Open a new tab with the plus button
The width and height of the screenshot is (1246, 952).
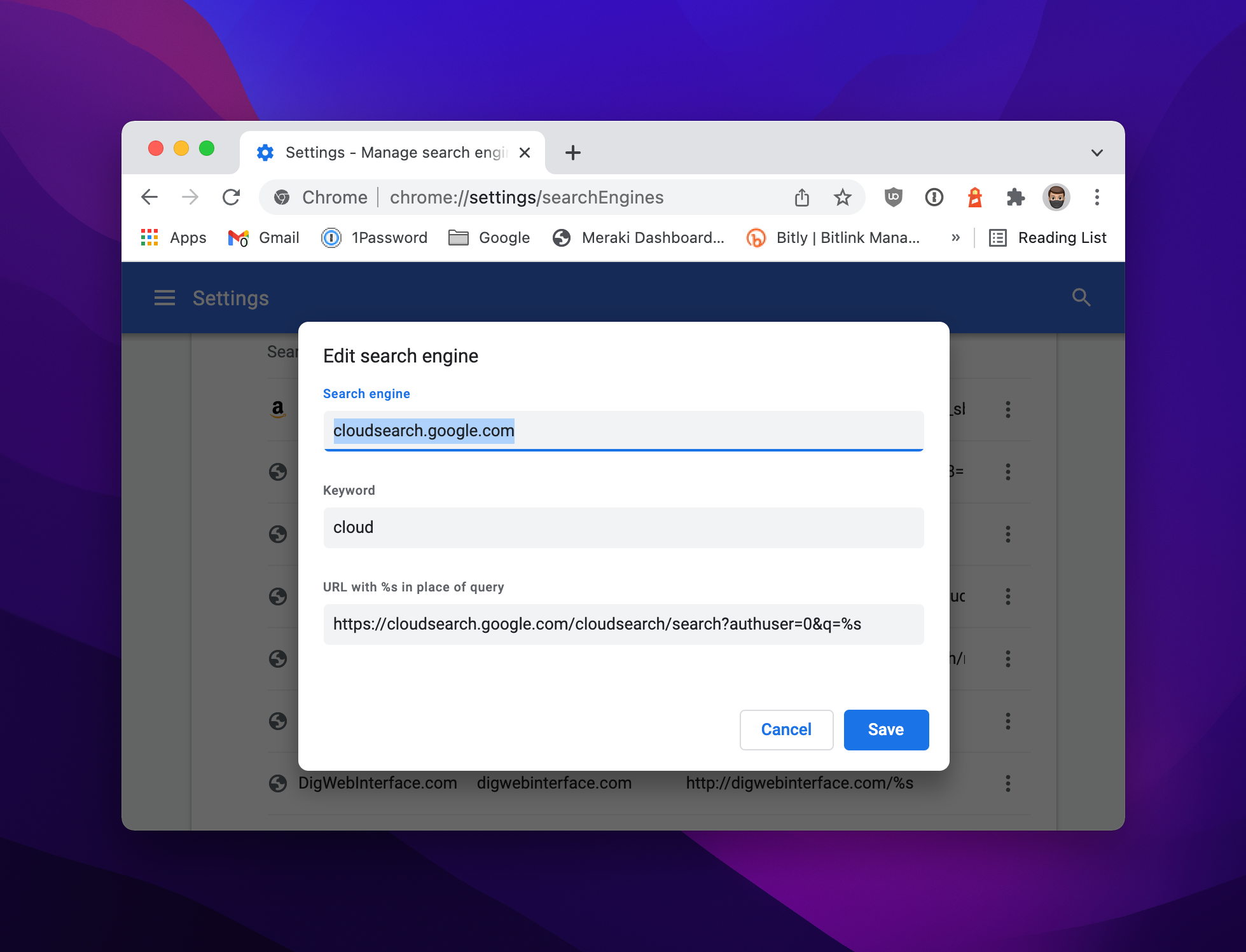[573, 153]
